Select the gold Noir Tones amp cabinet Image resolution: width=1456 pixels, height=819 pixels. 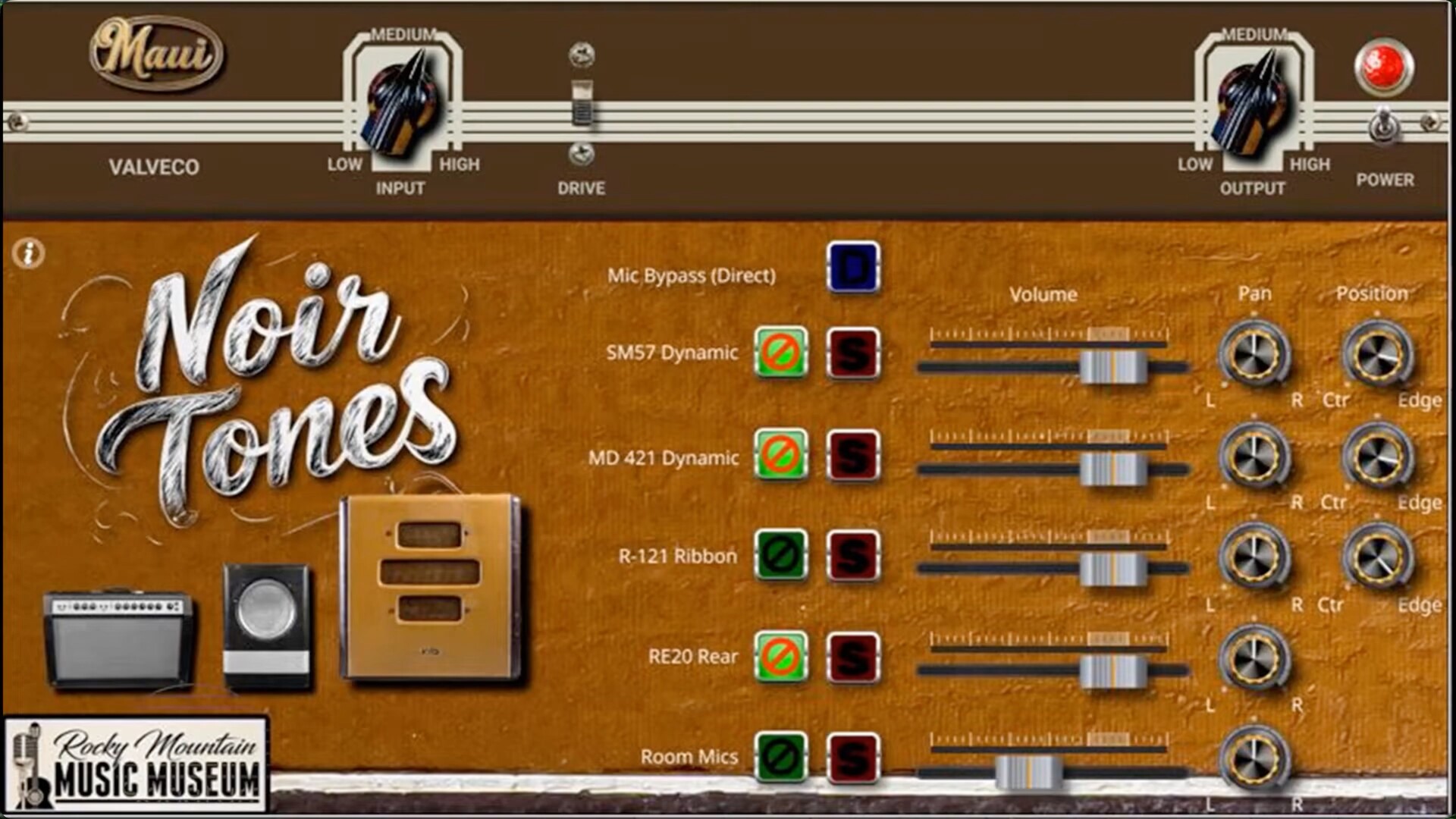[x=431, y=588]
